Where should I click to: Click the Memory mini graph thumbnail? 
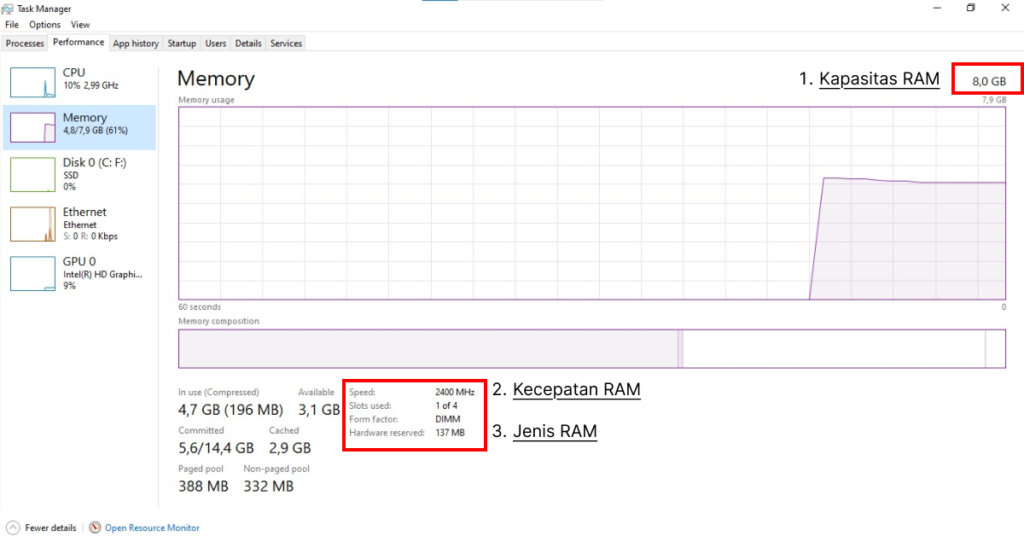tap(33, 127)
